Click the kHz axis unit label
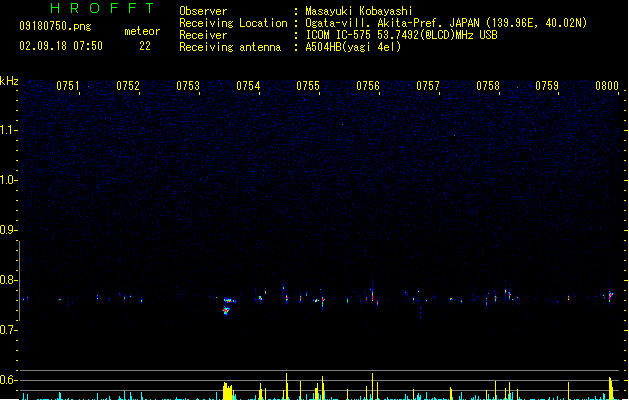Screen dimensions: 629x400 (x=9, y=81)
